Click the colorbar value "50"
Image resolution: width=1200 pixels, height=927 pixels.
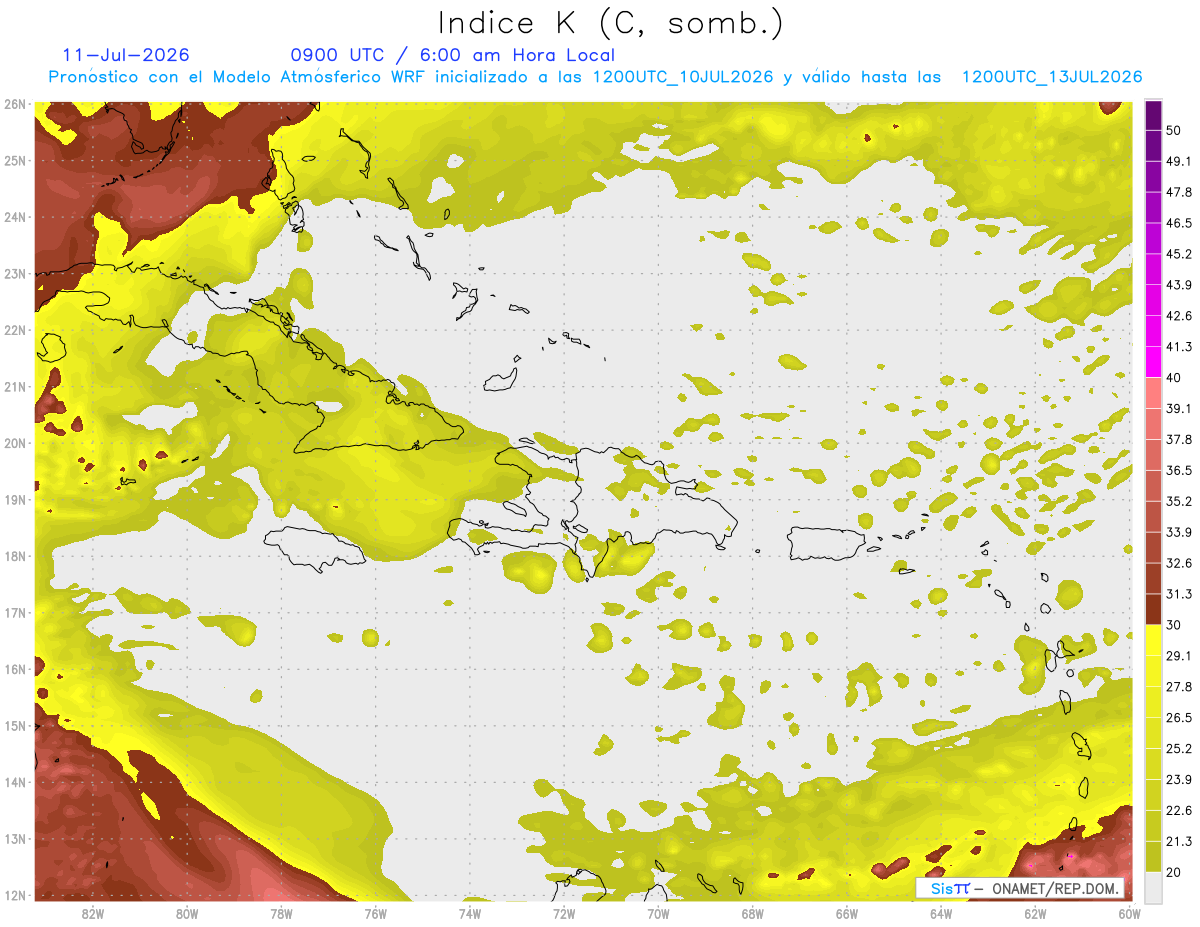coord(1174,130)
